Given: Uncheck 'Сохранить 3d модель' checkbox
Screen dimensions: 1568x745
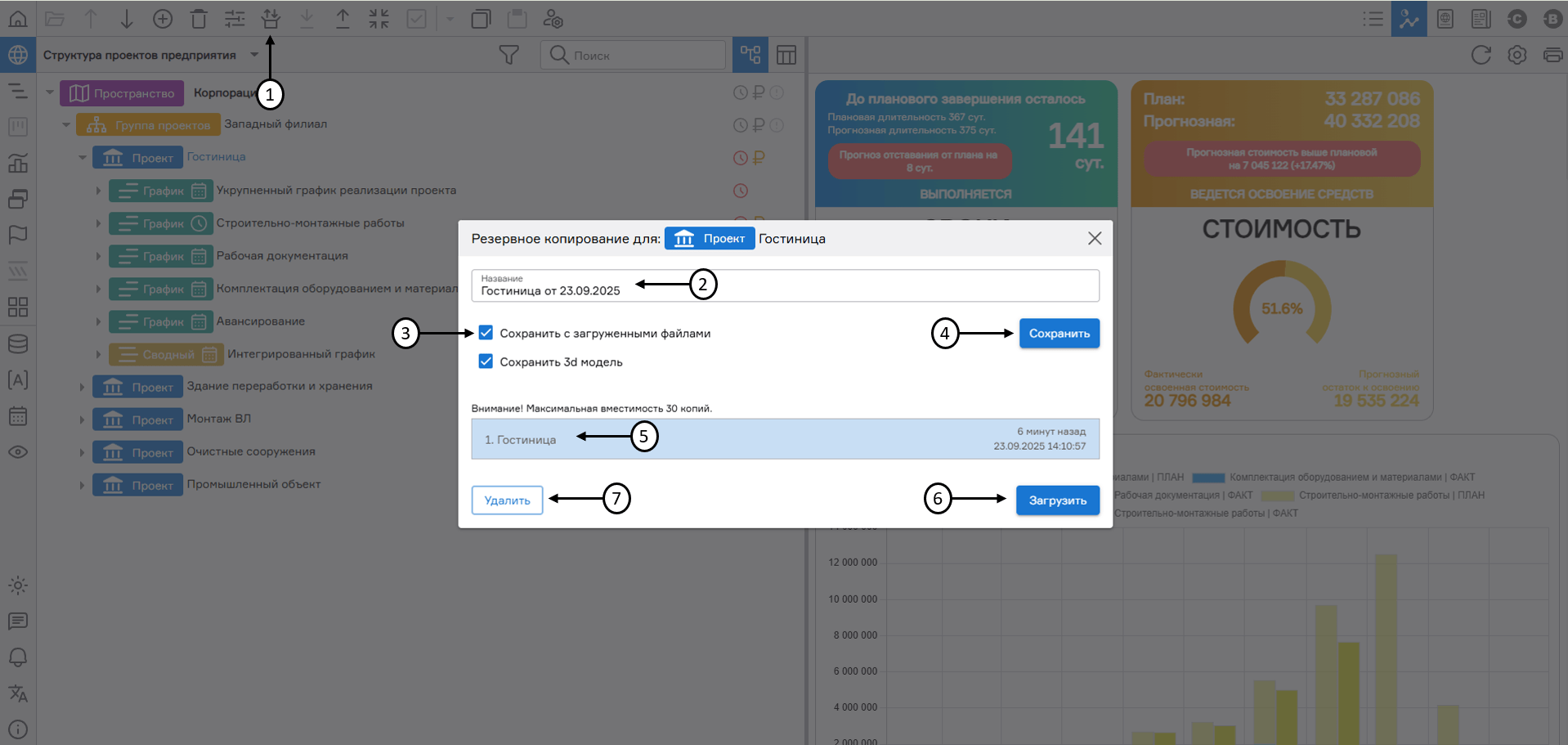Looking at the screenshot, I should [x=486, y=361].
